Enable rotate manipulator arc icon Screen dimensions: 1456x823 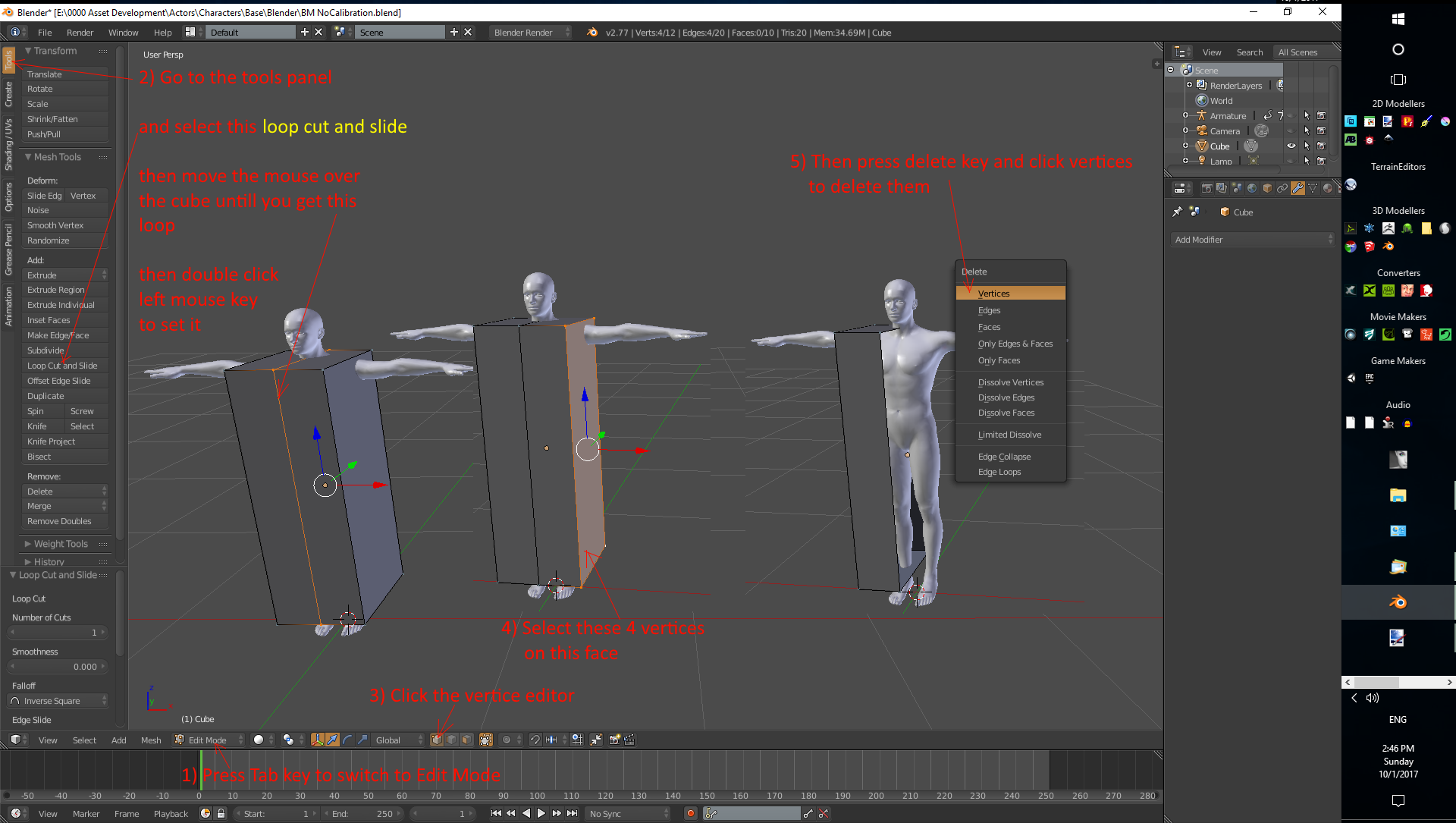(x=347, y=740)
